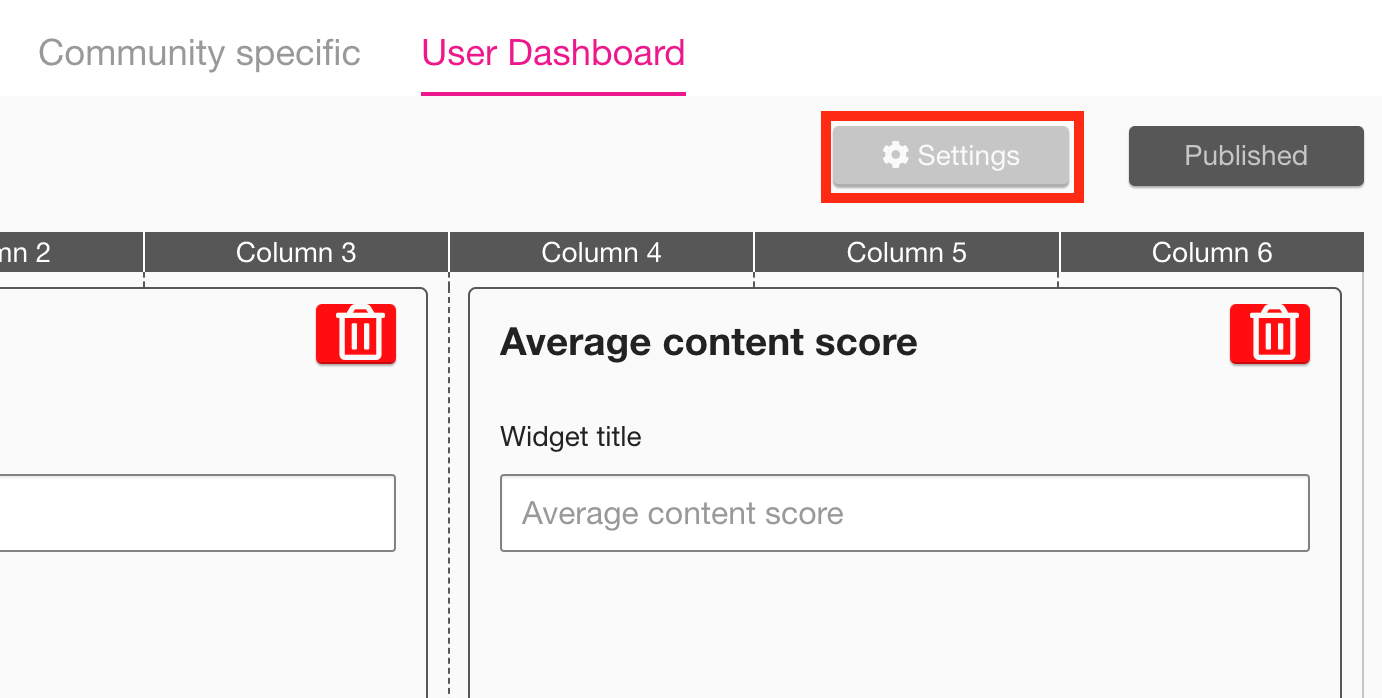Click the Column 4 header
1382x698 pixels.
point(600,252)
